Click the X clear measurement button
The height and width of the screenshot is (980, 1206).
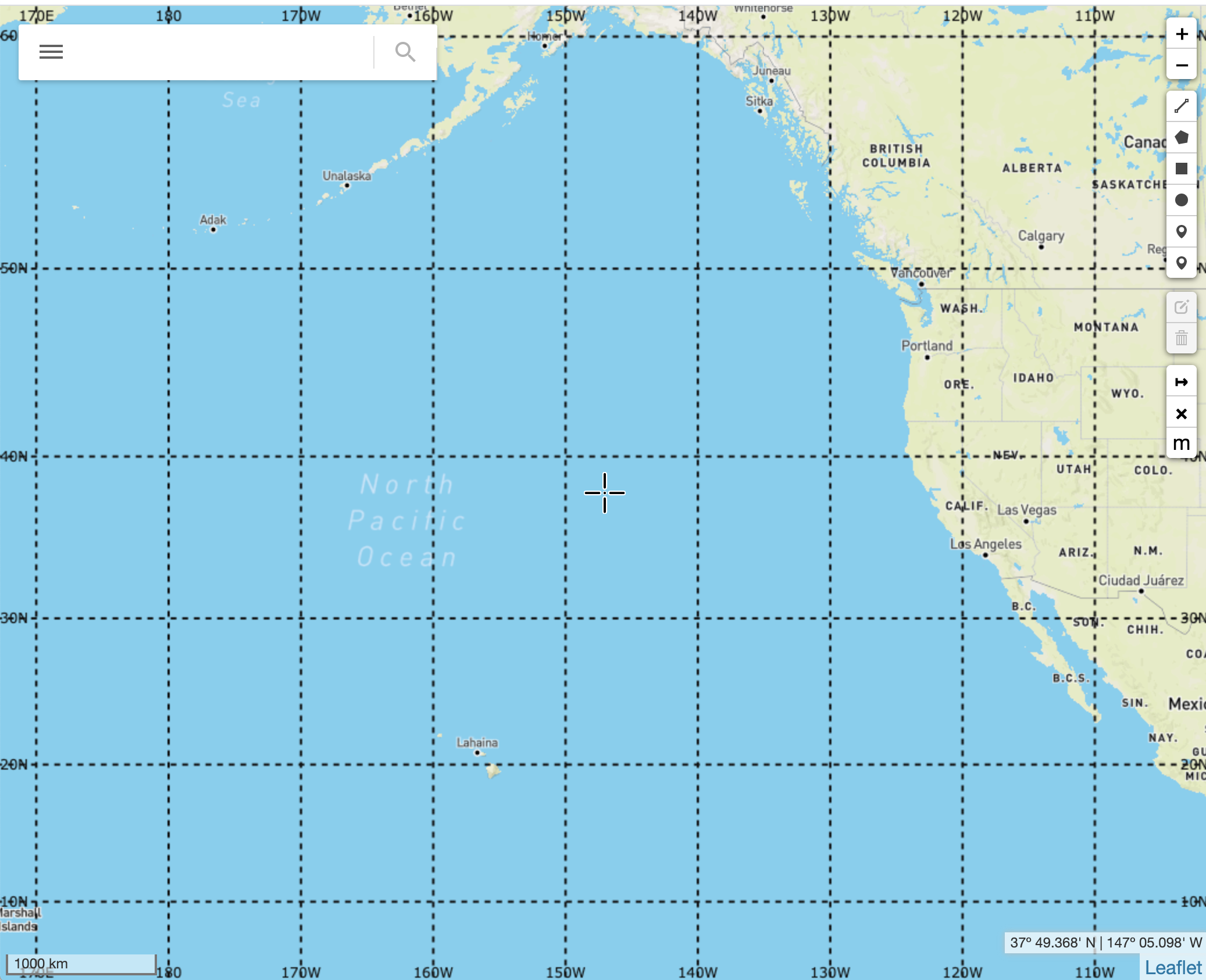(1181, 413)
